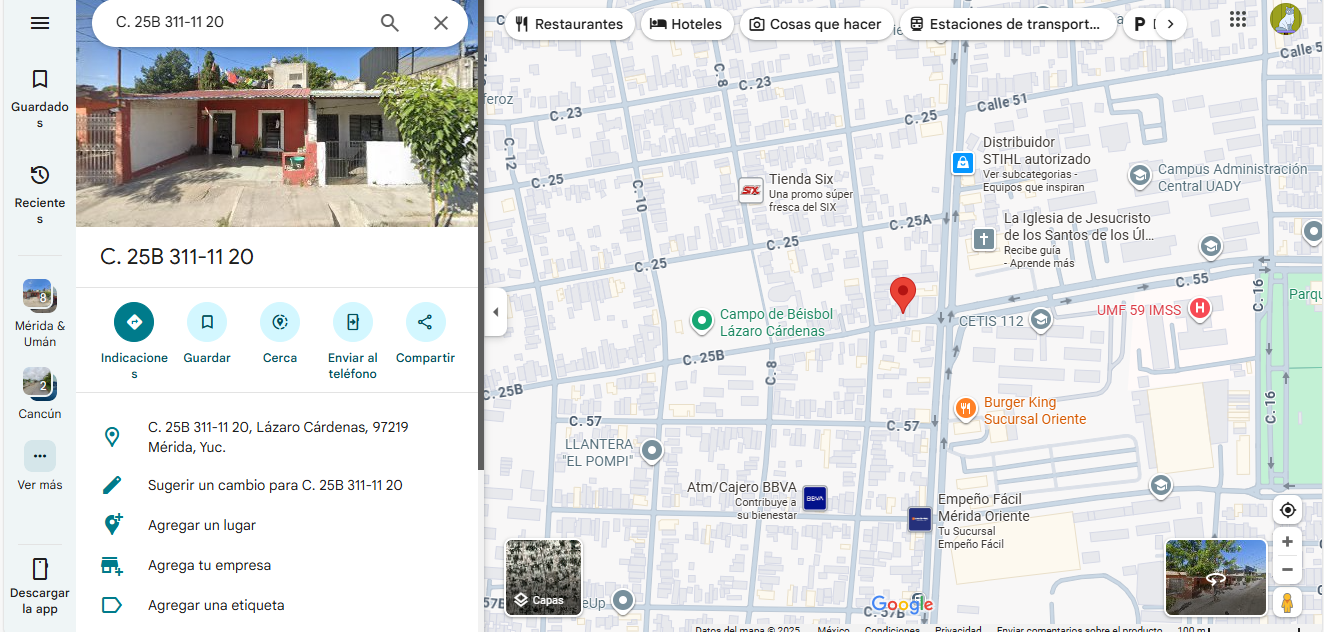The width and height of the screenshot is (1324, 632).
Task: Click the Compartir share button
Action: pyautogui.click(x=425, y=322)
